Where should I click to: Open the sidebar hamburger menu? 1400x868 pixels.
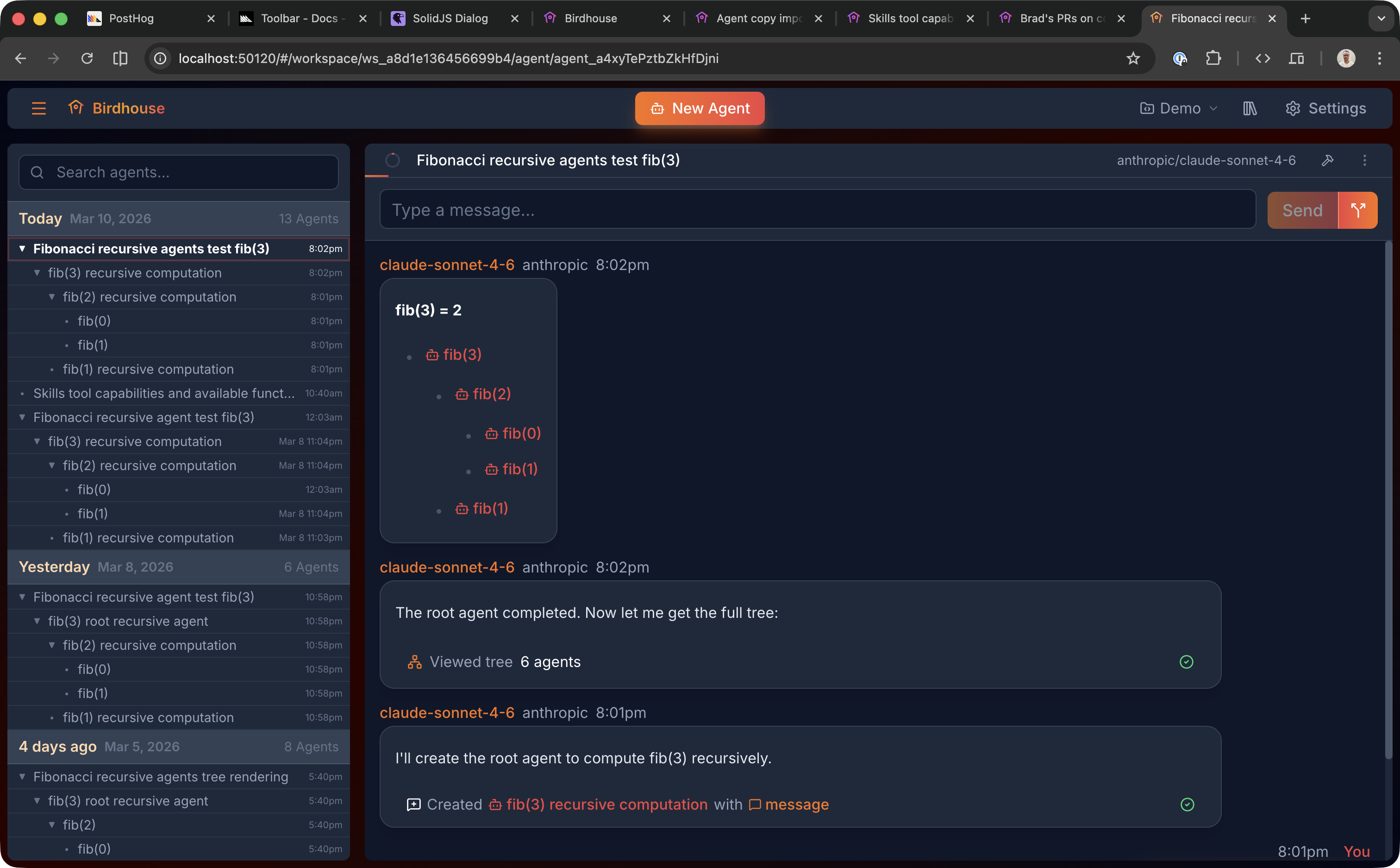click(x=38, y=108)
